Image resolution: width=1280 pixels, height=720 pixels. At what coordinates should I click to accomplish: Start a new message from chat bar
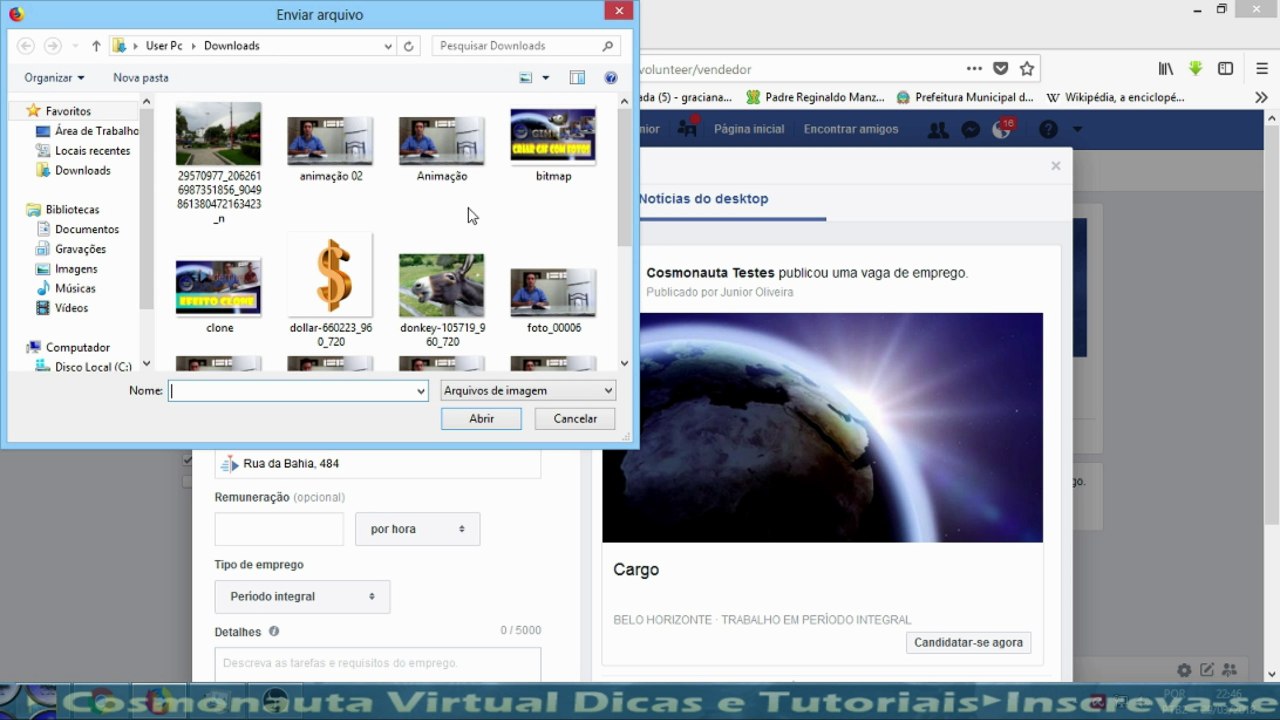[1207, 670]
